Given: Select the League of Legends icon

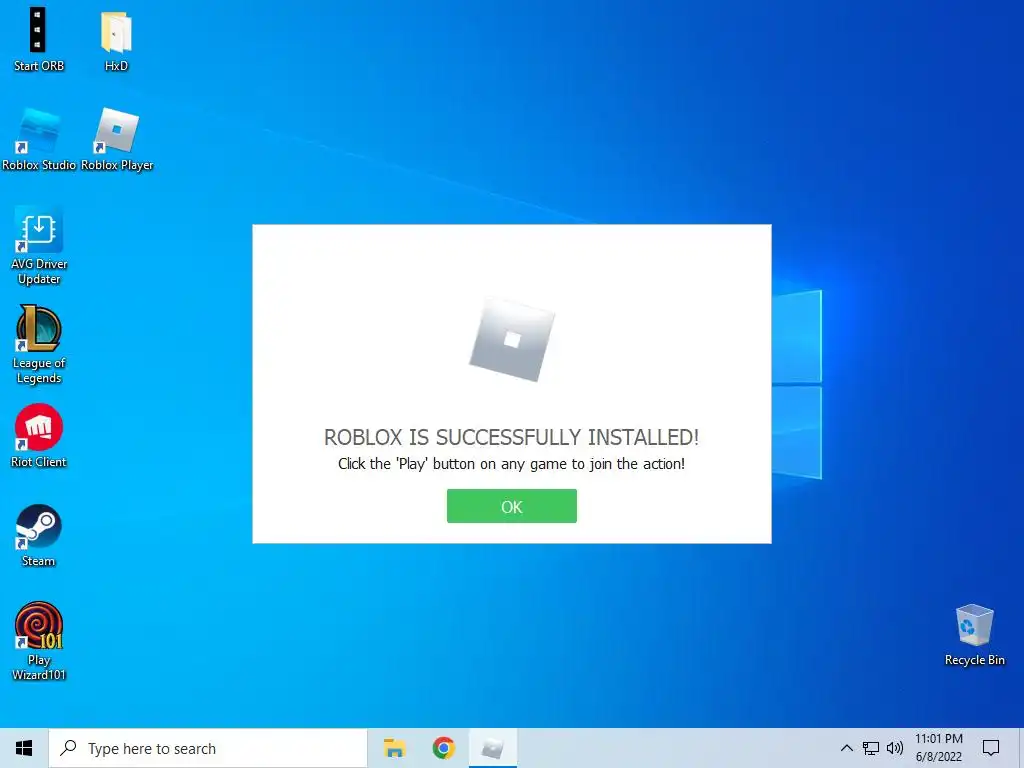Looking at the screenshot, I should 39,345.
